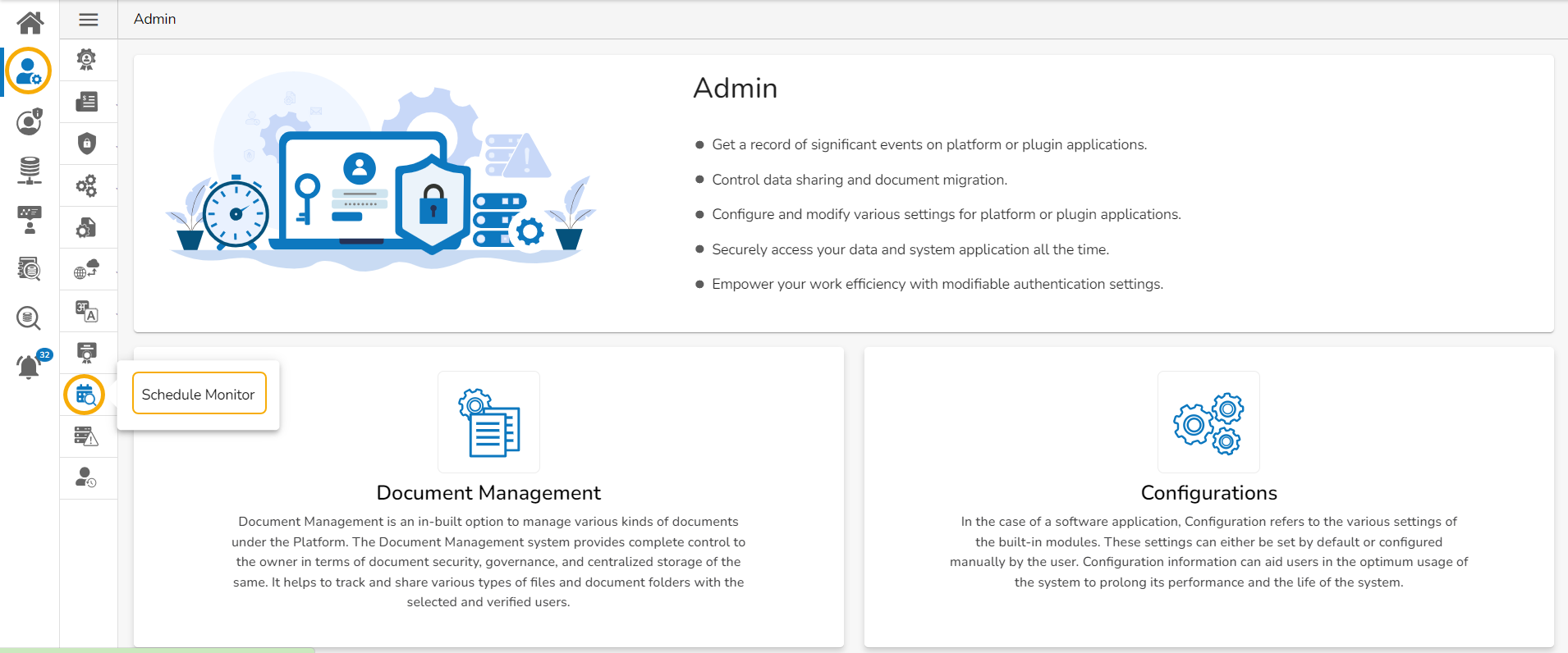
Task: Open the Document Management heading
Action: (488, 493)
